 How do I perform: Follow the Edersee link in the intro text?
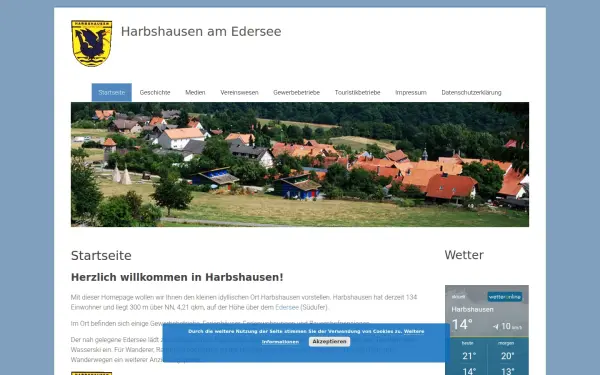click(x=287, y=307)
